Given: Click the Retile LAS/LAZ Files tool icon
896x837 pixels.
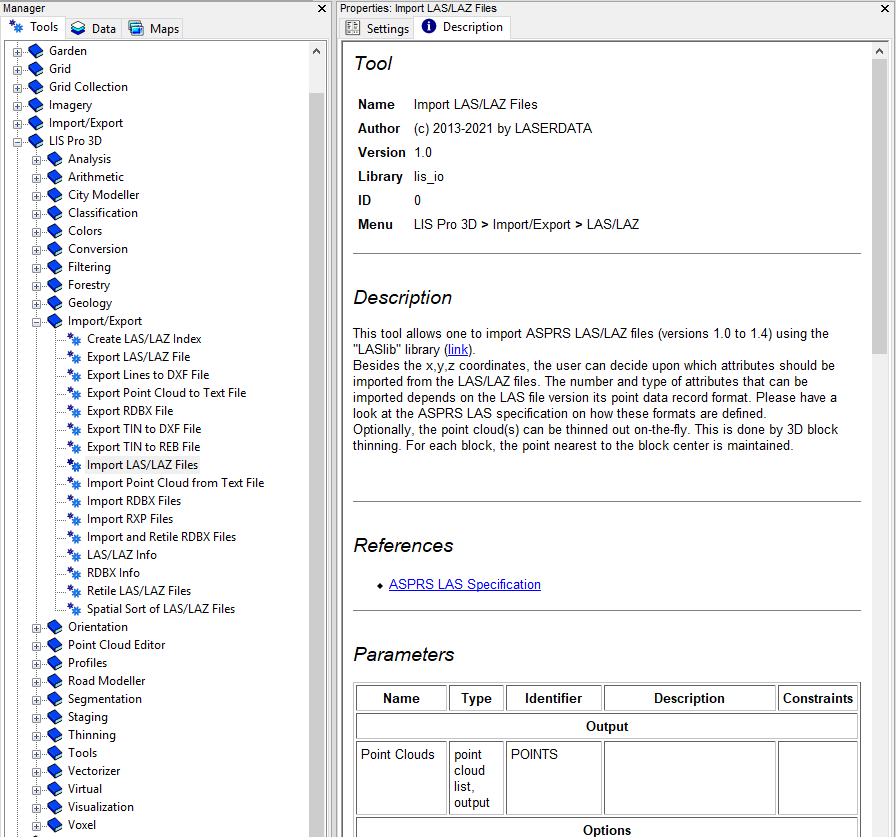Looking at the screenshot, I should [x=74, y=591].
